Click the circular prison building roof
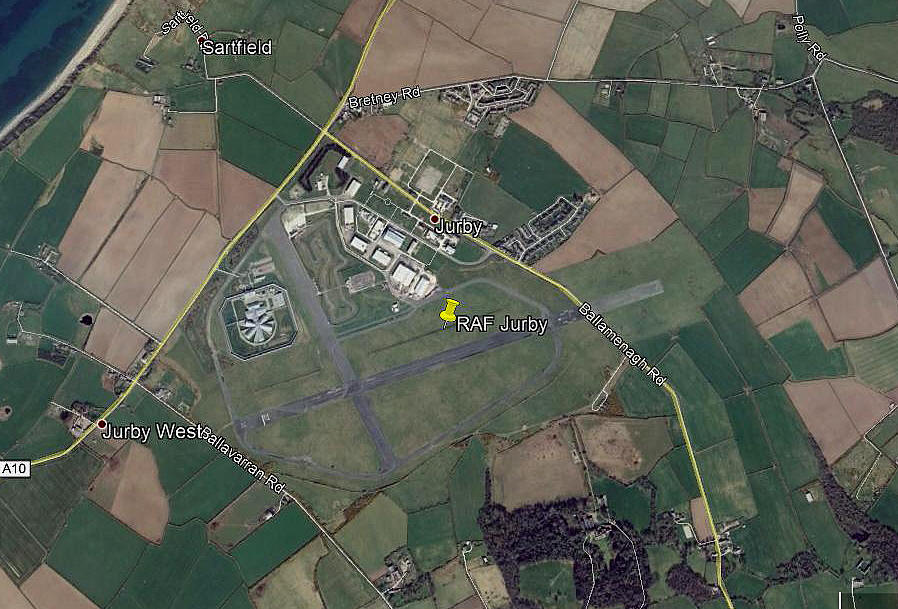The width and height of the screenshot is (898, 609). click(x=258, y=327)
